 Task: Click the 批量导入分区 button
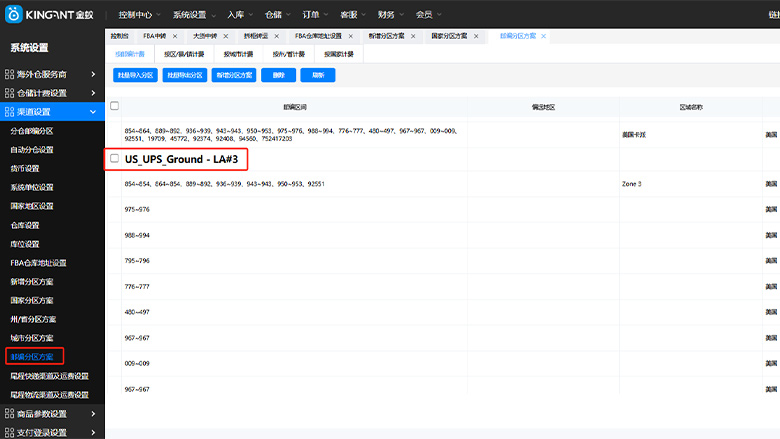click(134, 75)
